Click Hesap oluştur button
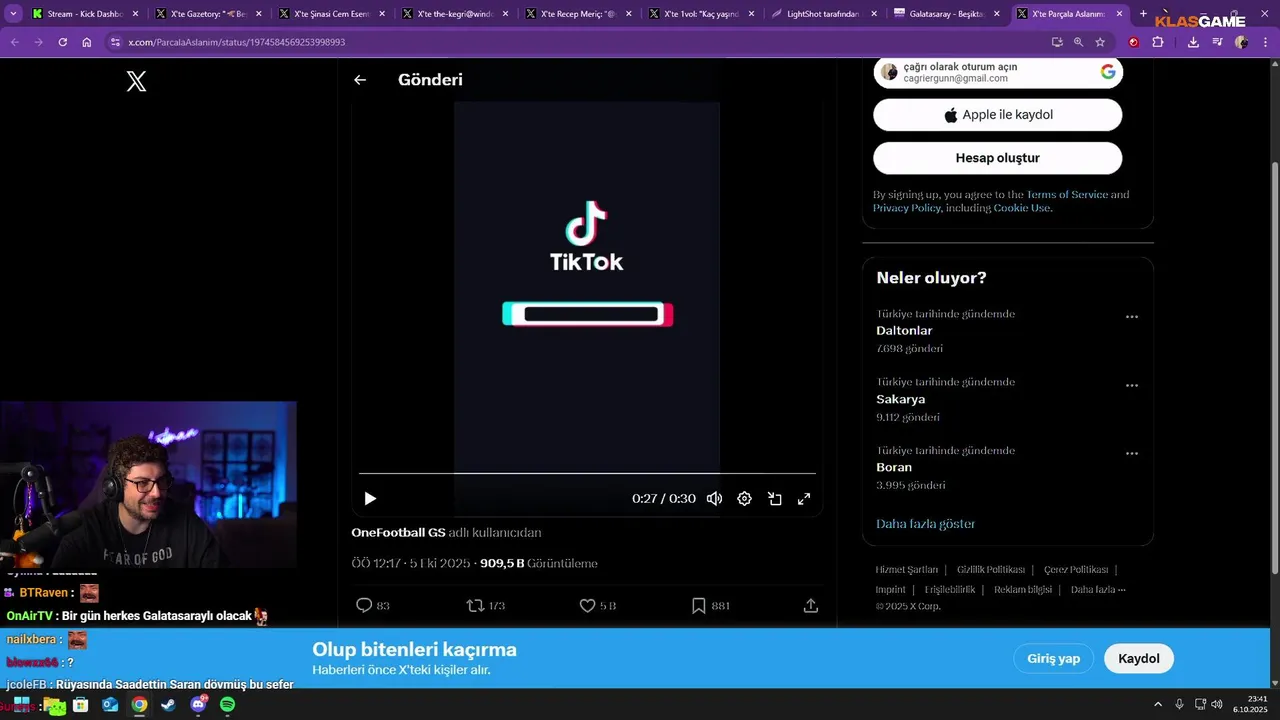Viewport: 1280px width, 720px height. pyautogui.click(x=998, y=158)
